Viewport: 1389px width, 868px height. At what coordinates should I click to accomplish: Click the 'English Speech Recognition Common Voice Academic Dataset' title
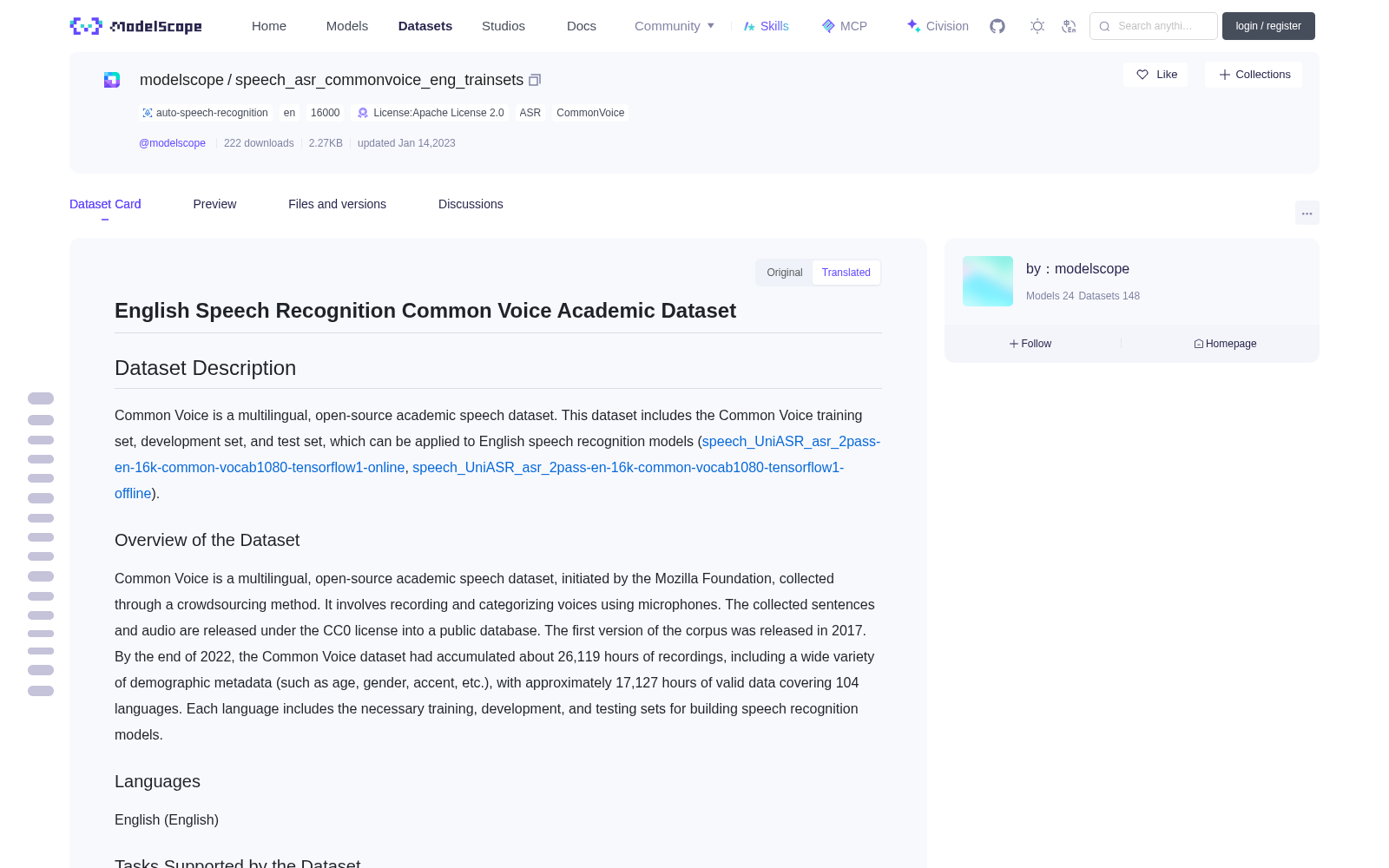425,311
